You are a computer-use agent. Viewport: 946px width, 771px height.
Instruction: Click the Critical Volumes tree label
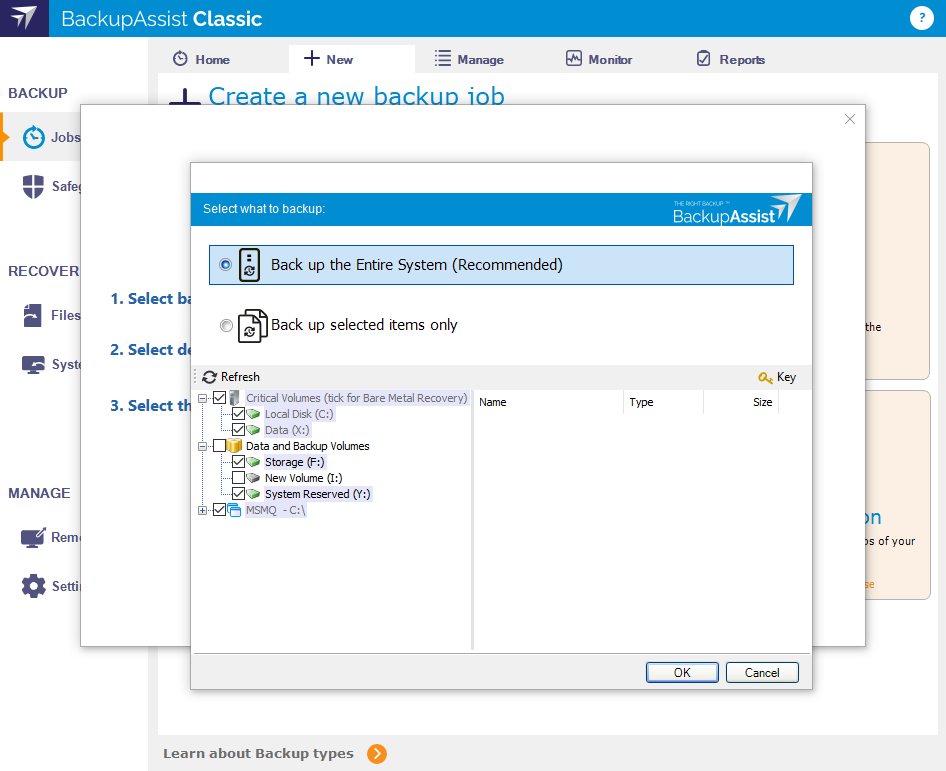(x=357, y=398)
